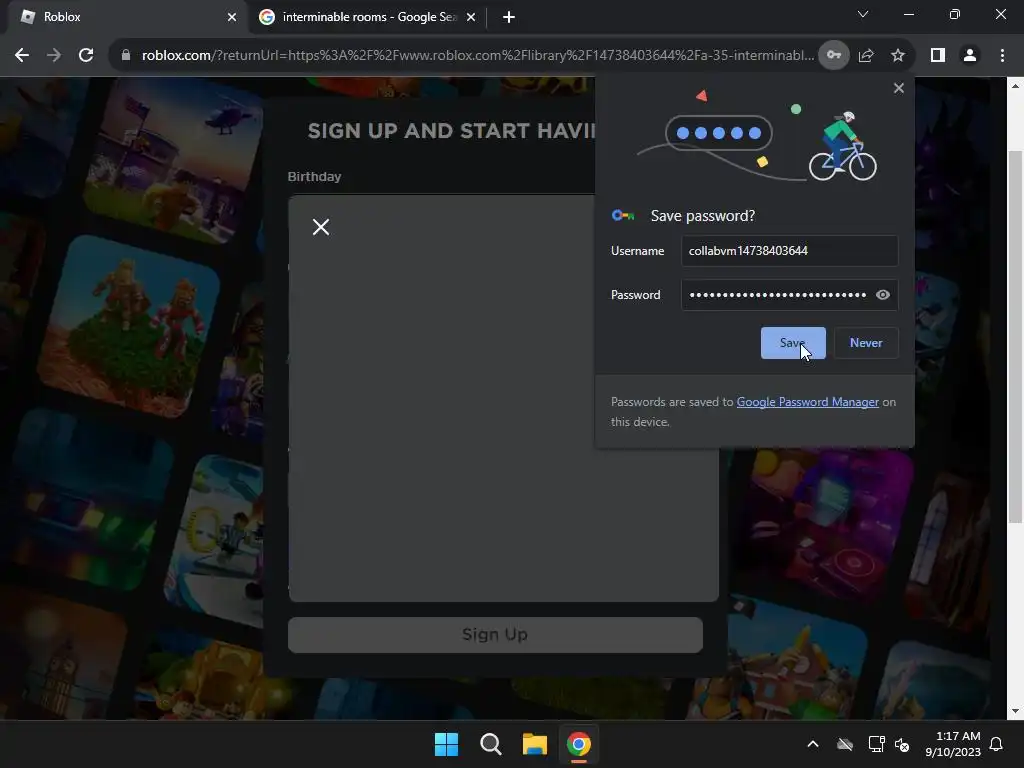Show the saved password with eye icon
Screen dimensions: 1024x768
tap(882, 295)
